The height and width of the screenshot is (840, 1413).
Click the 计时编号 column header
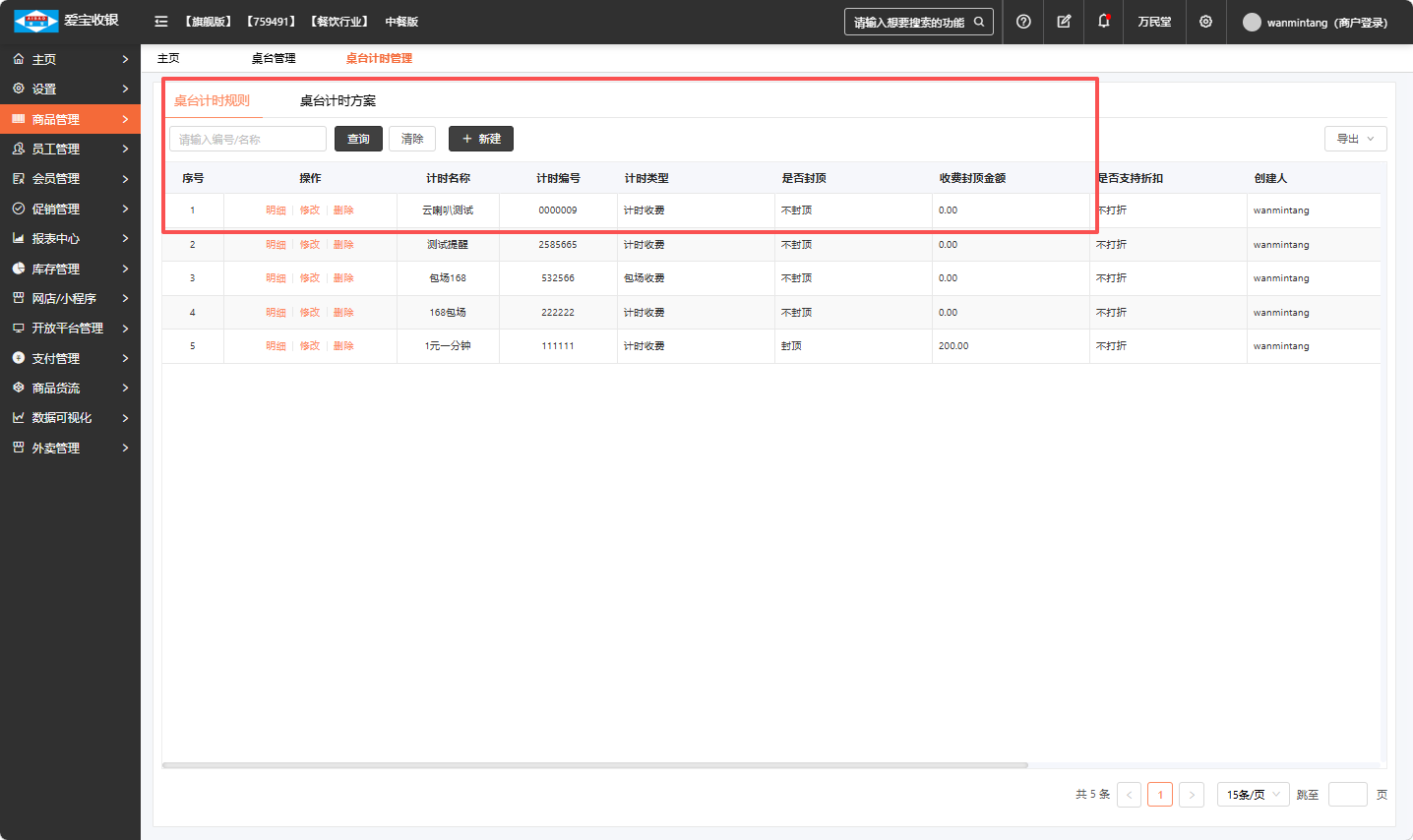pos(558,178)
